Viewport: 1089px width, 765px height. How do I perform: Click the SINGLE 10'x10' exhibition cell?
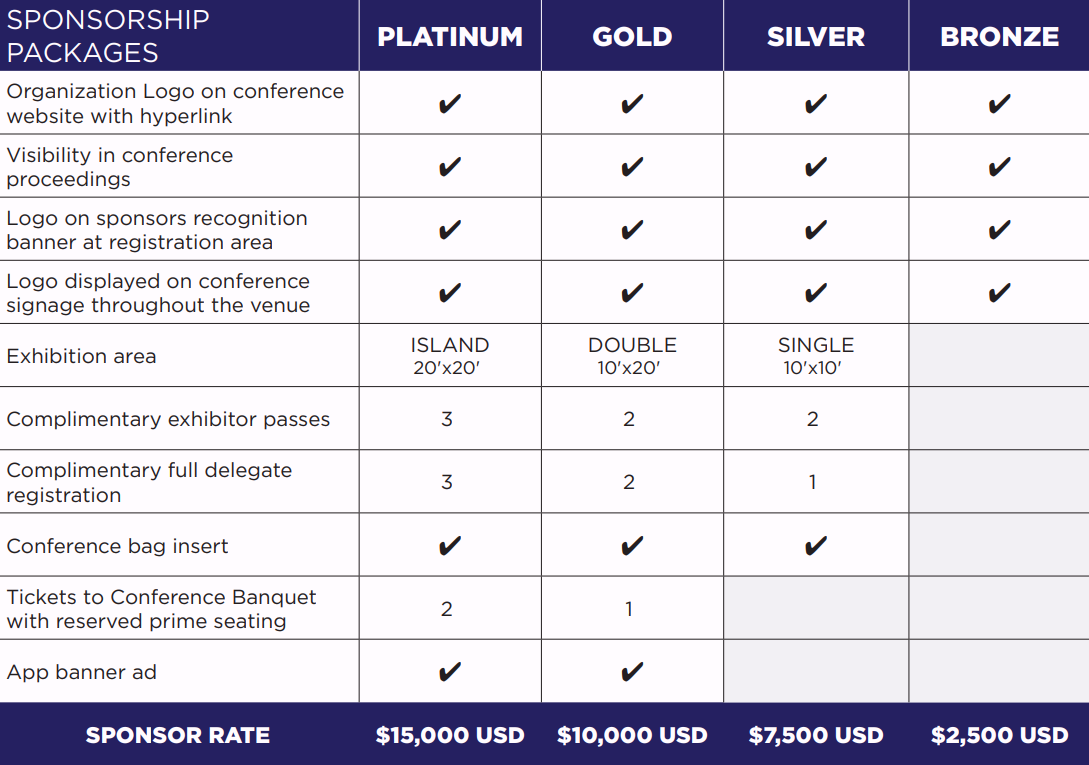coord(816,356)
